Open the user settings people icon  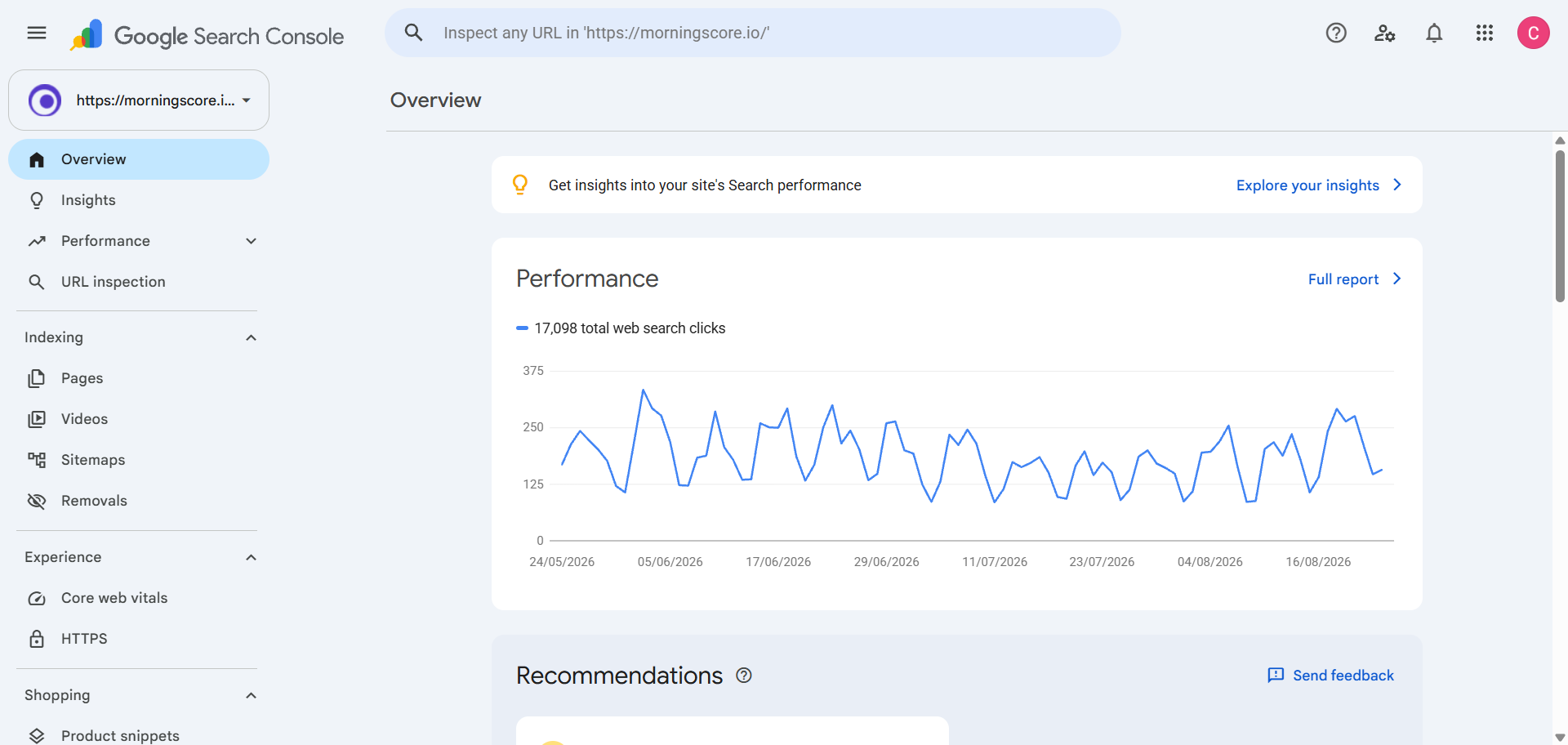coord(1385,33)
